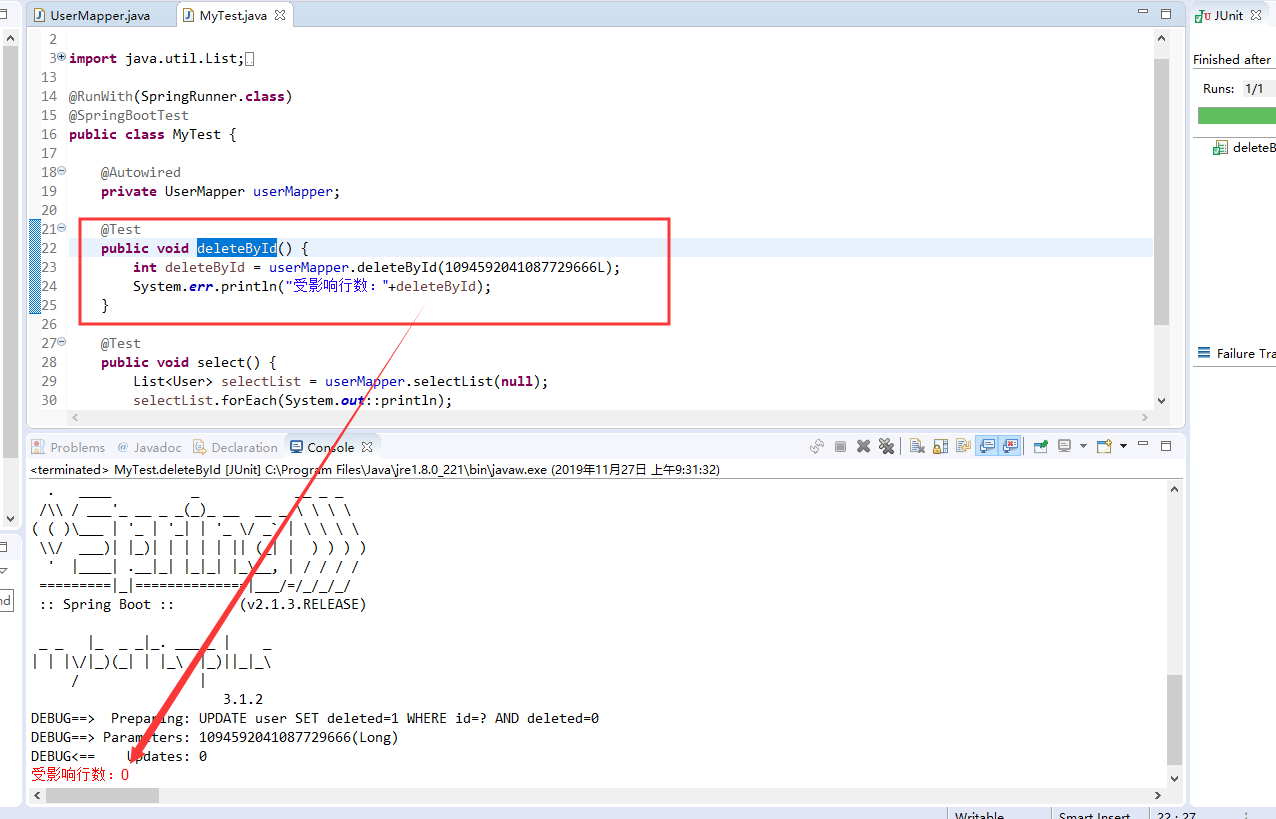Click the left panel scrollbar up arrow
The width and height of the screenshot is (1276, 819).
pos(10,38)
